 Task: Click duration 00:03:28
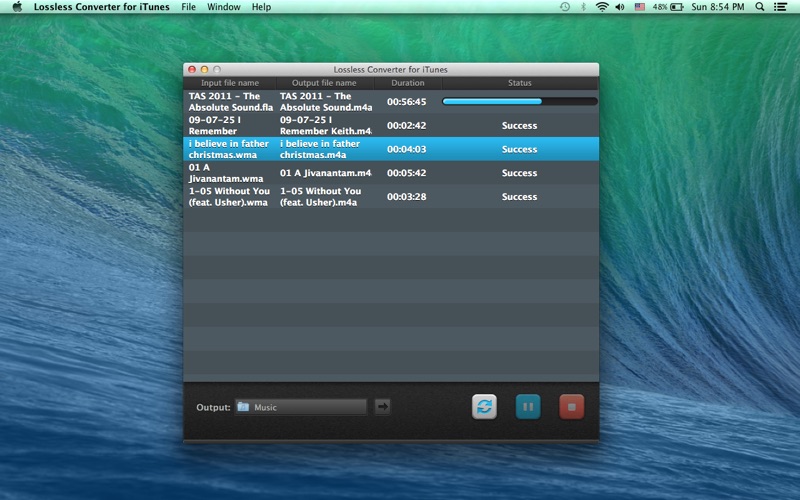[x=407, y=196]
